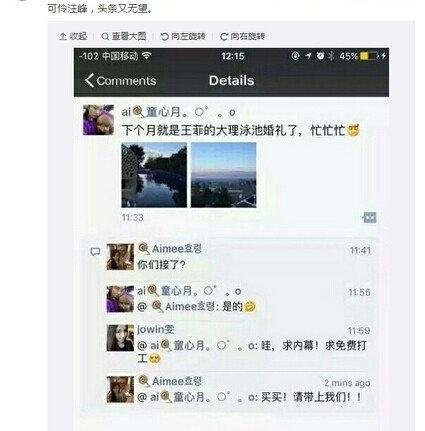Click the jowin username link
Viewport: 425px width, 431px height.
pyautogui.click(x=156, y=330)
